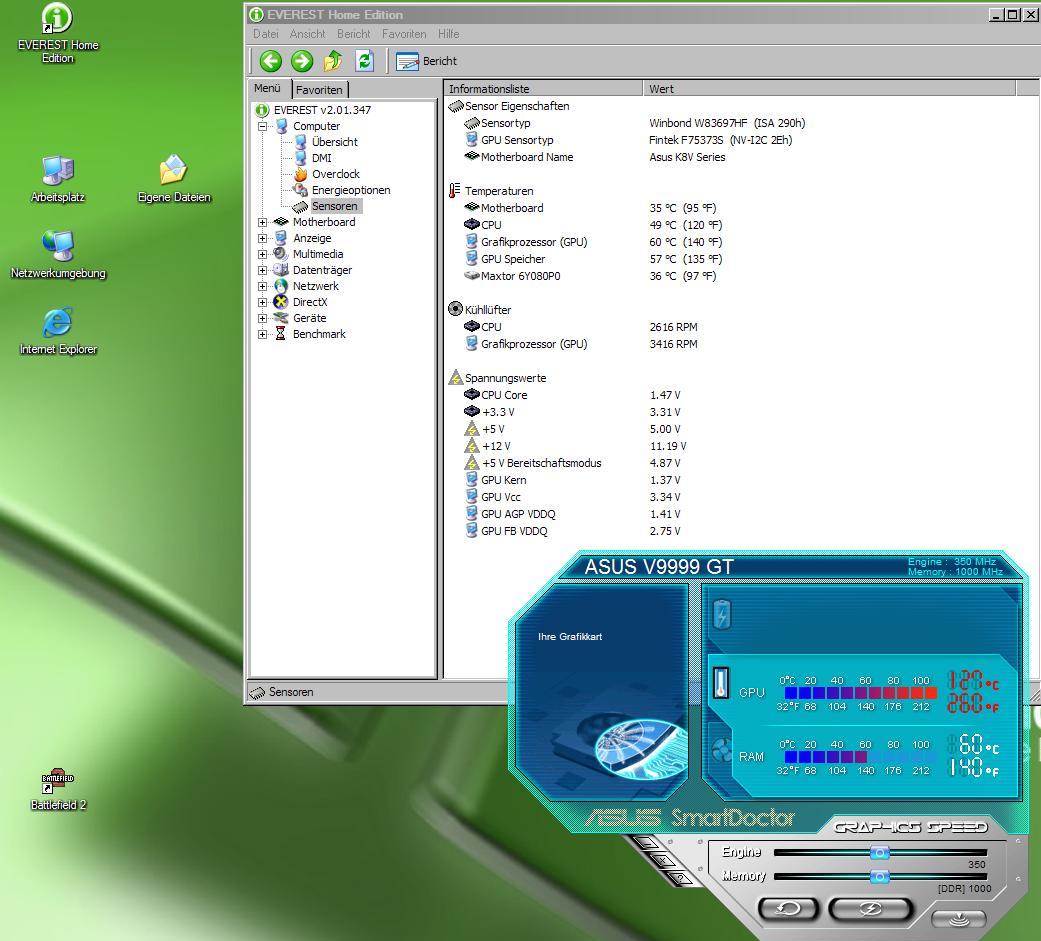This screenshot has width=1041, height=941.
Task: Open the Bericht report wizard
Action: 426,61
